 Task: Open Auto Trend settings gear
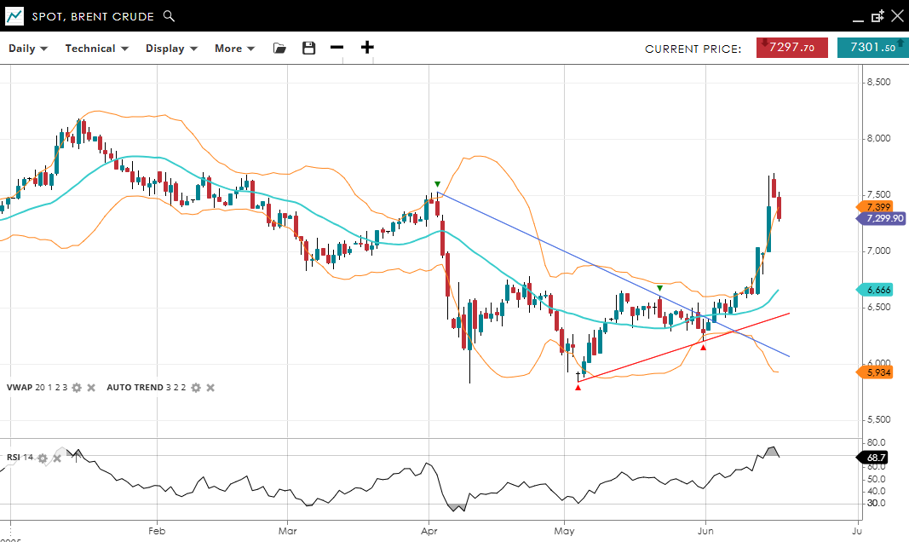point(196,387)
